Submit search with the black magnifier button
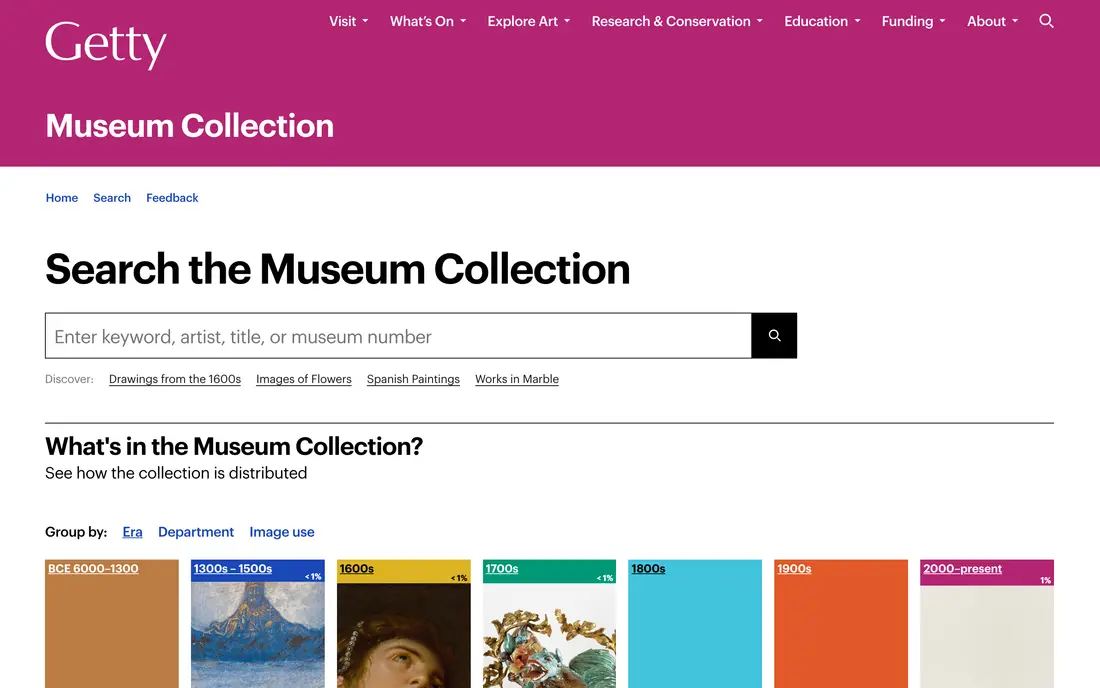This screenshot has width=1100, height=688. (x=774, y=336)
